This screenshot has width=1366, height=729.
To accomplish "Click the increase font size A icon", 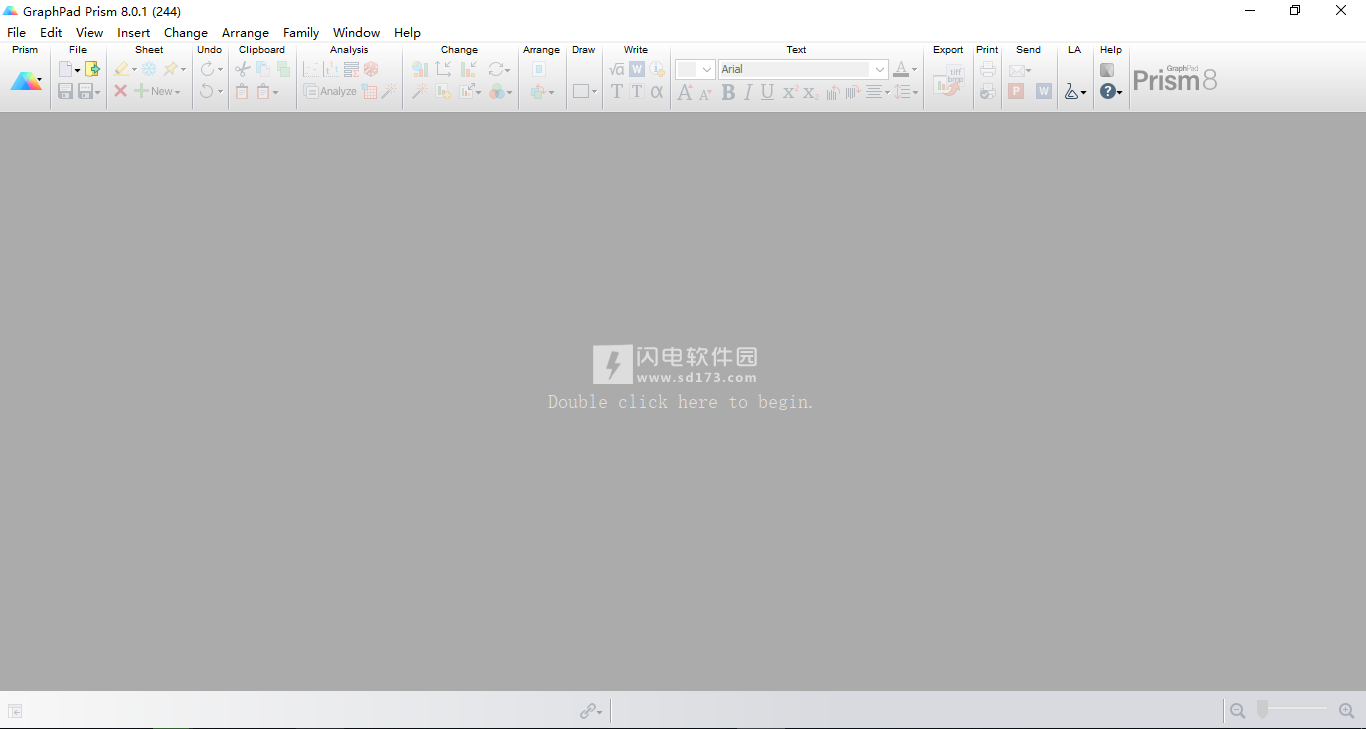I will 685,92.
